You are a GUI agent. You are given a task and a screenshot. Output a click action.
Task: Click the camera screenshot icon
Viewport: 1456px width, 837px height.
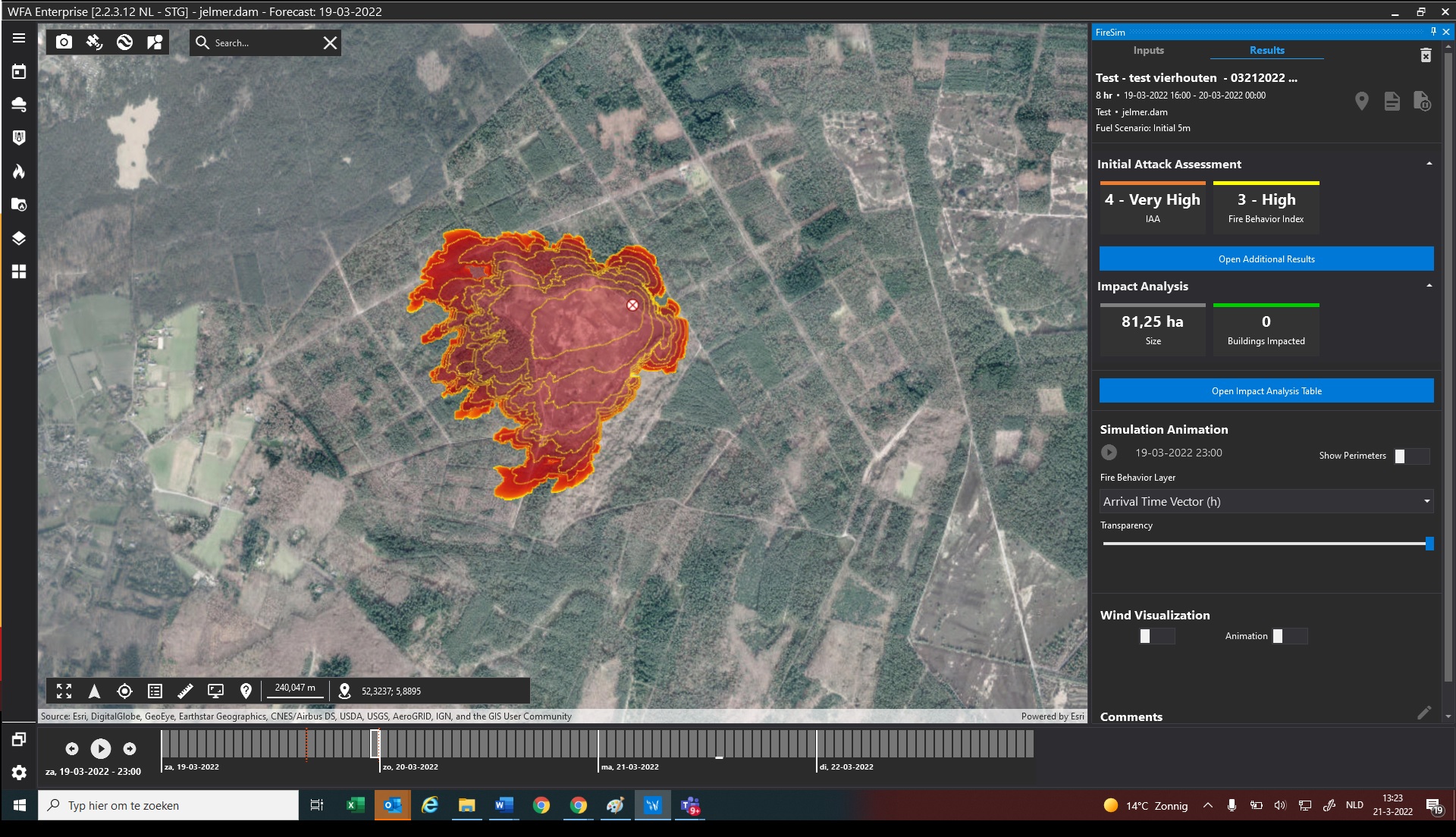tap(64, 42)
